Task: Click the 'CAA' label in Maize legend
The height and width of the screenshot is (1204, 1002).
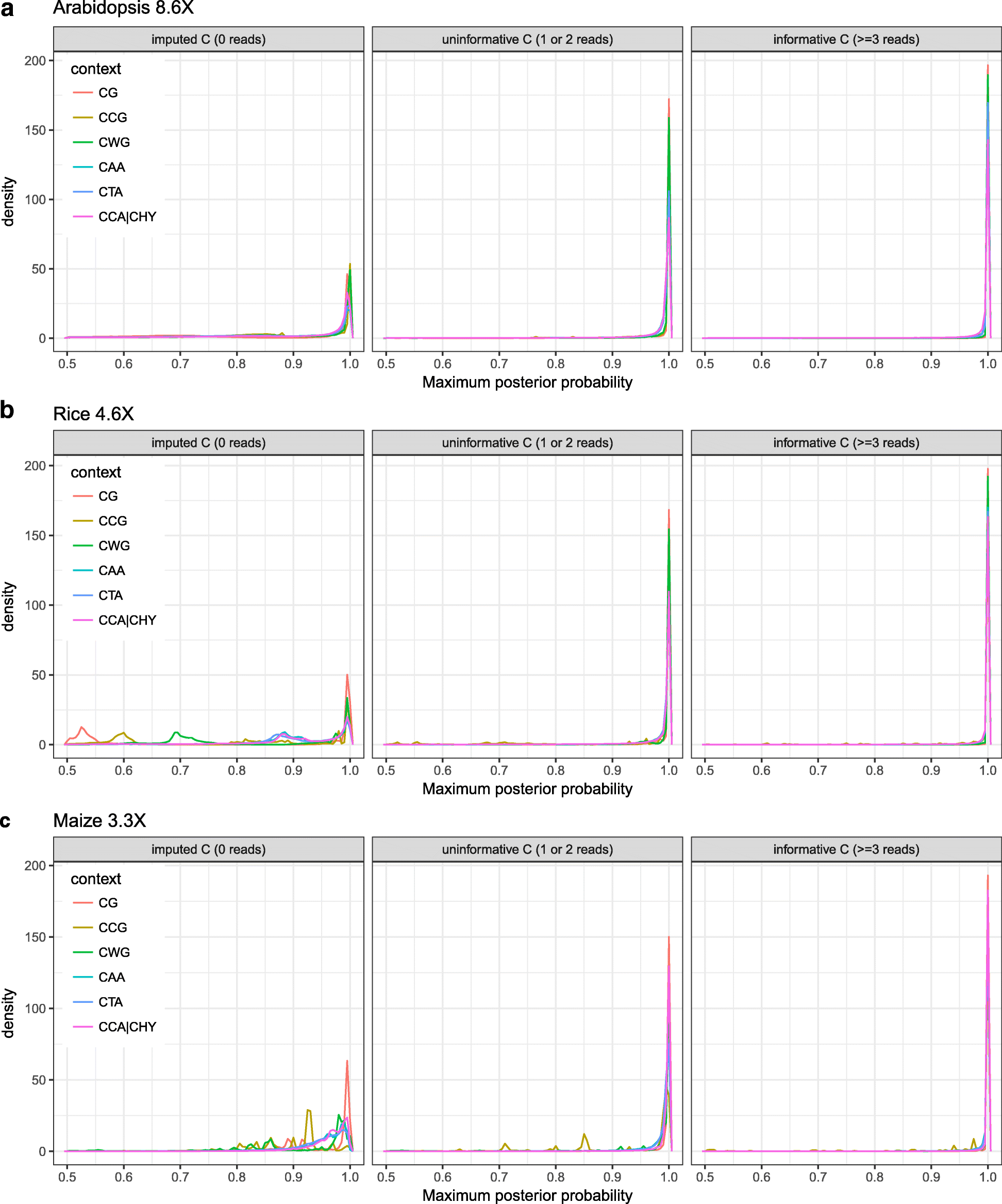Action: pyautogui.click(x=112, y=977)
